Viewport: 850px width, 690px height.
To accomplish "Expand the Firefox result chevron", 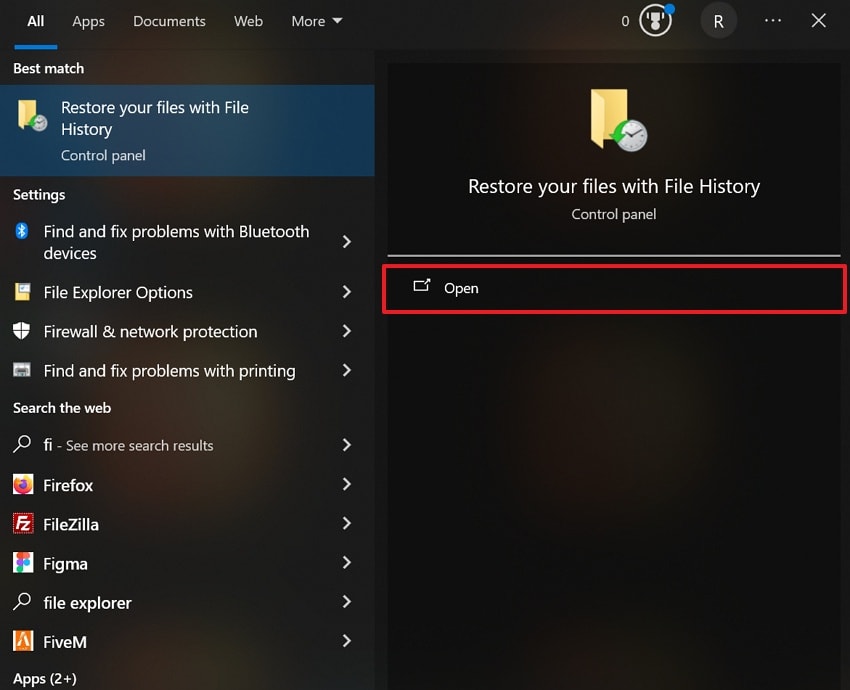I will point(347,485).
